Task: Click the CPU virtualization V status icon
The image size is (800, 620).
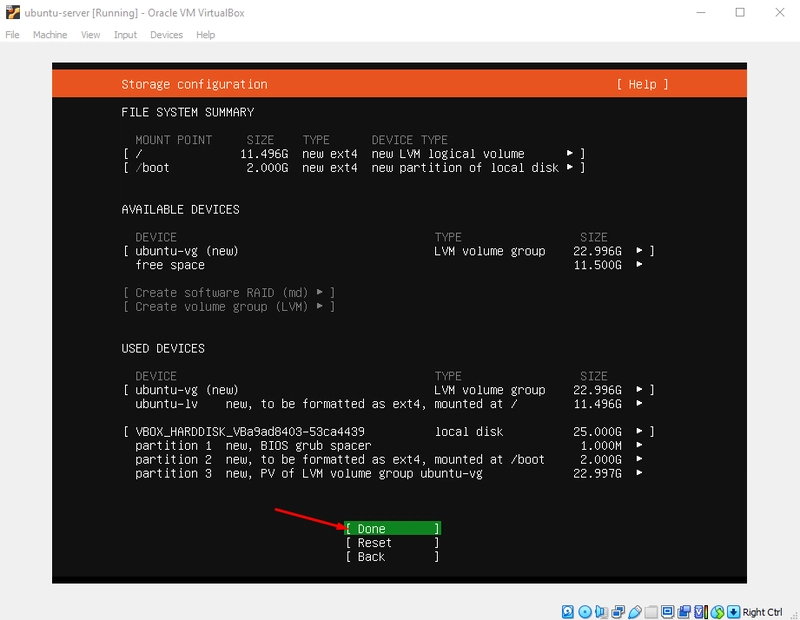Action: tap(701, 612)
